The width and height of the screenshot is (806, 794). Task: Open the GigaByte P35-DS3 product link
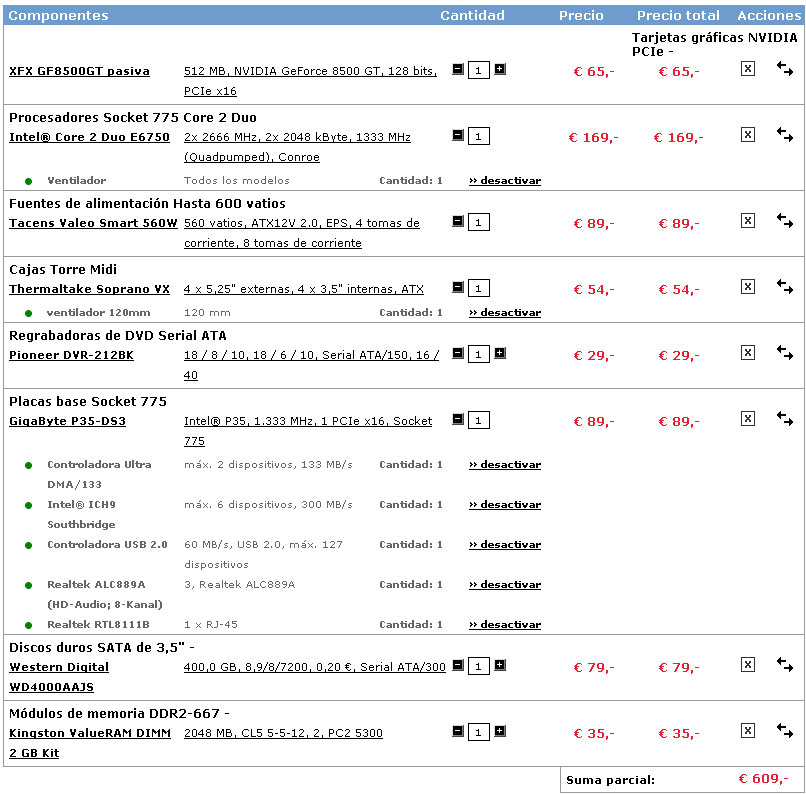67,421
